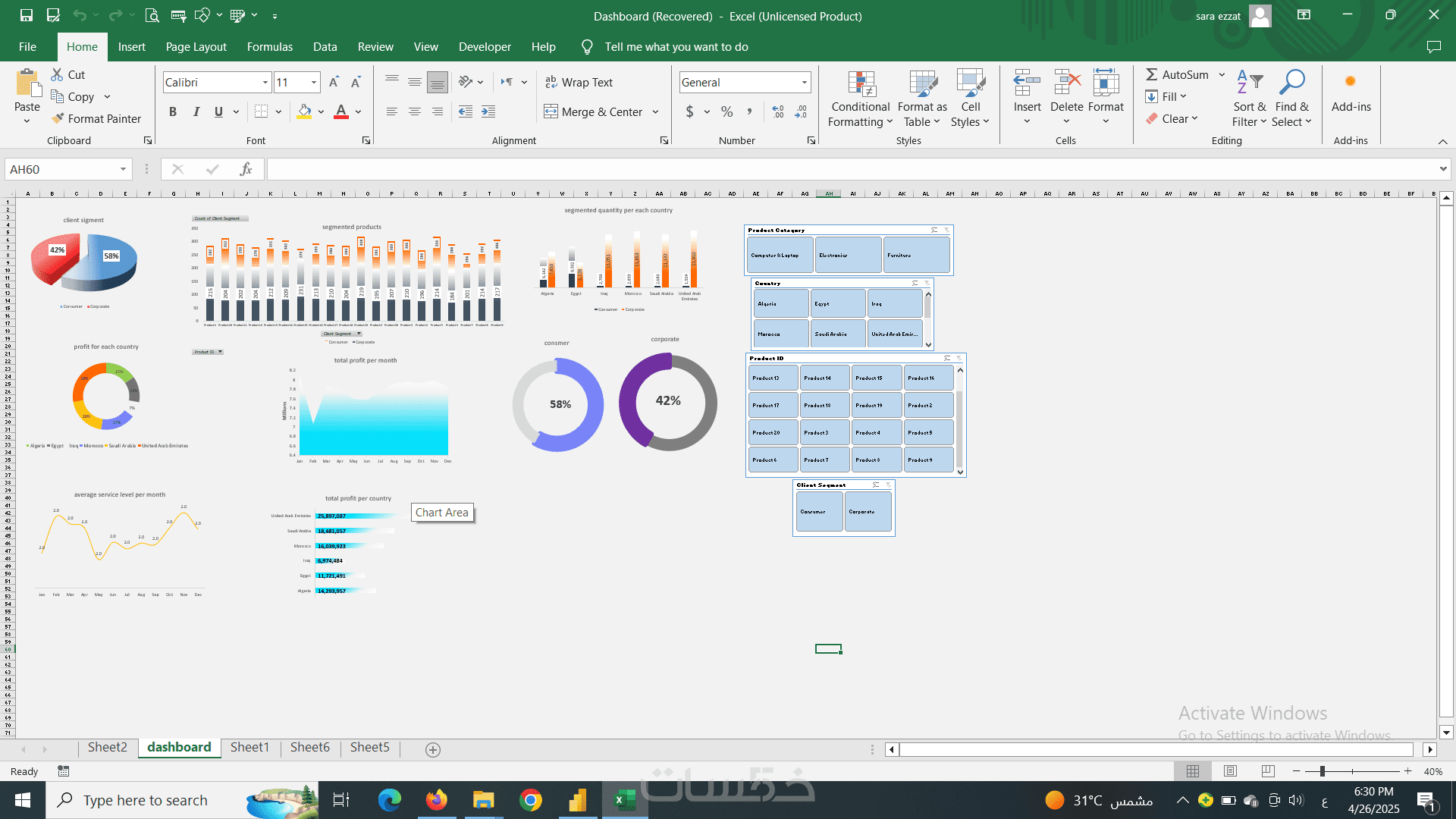Image resolution: width=1456 pixels, height=819 pixels.
Task: Click the Increase Decimal icon
Action: [x=777, y=112]
